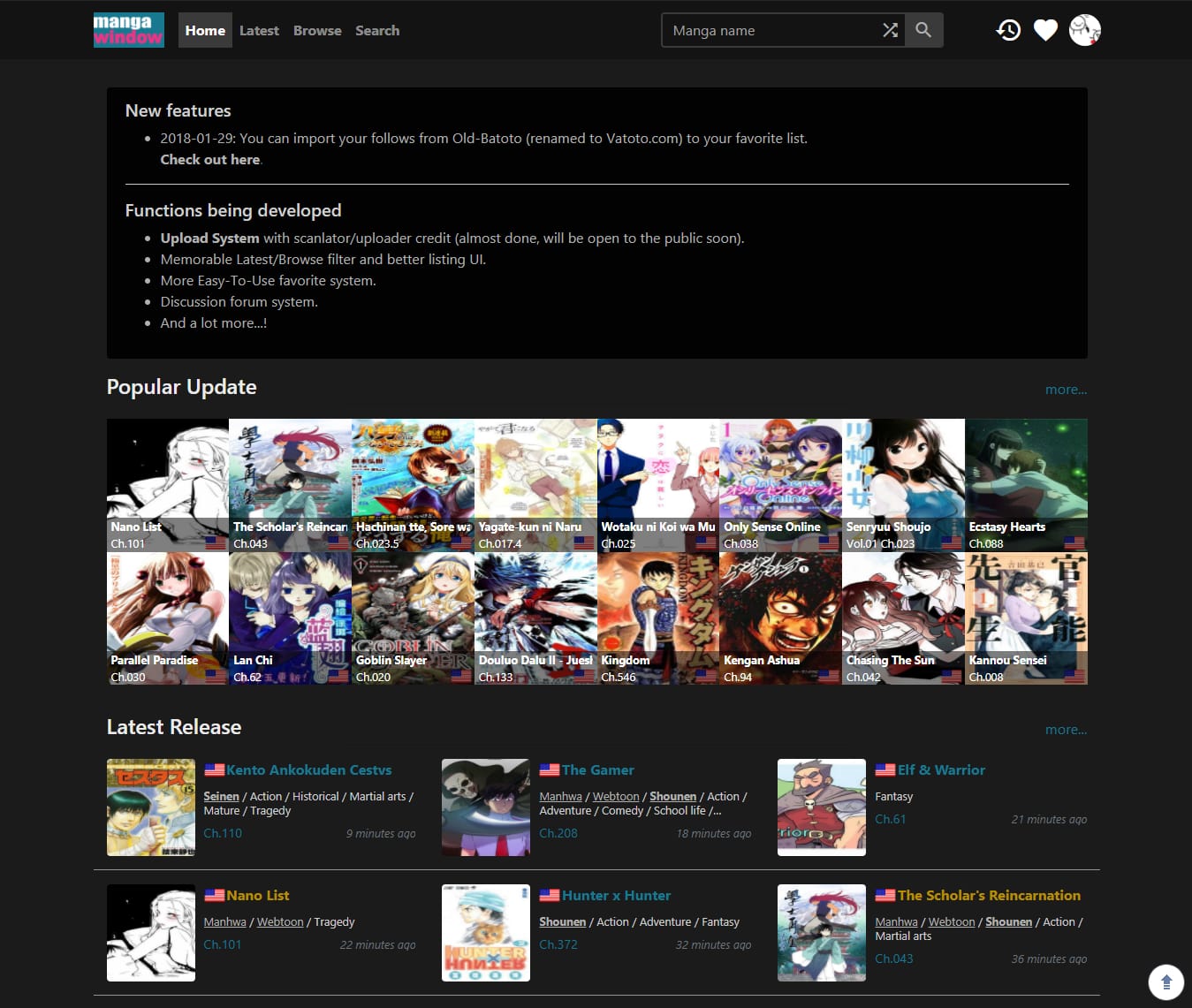Open Goblin Slayer cover
Viewport: 1192px width, 1008px height.
pyautogui.click(x=413, y=618)
